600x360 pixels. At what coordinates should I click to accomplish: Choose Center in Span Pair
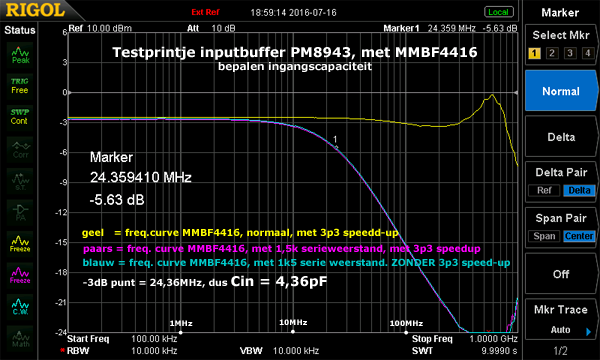click(579, 236)
